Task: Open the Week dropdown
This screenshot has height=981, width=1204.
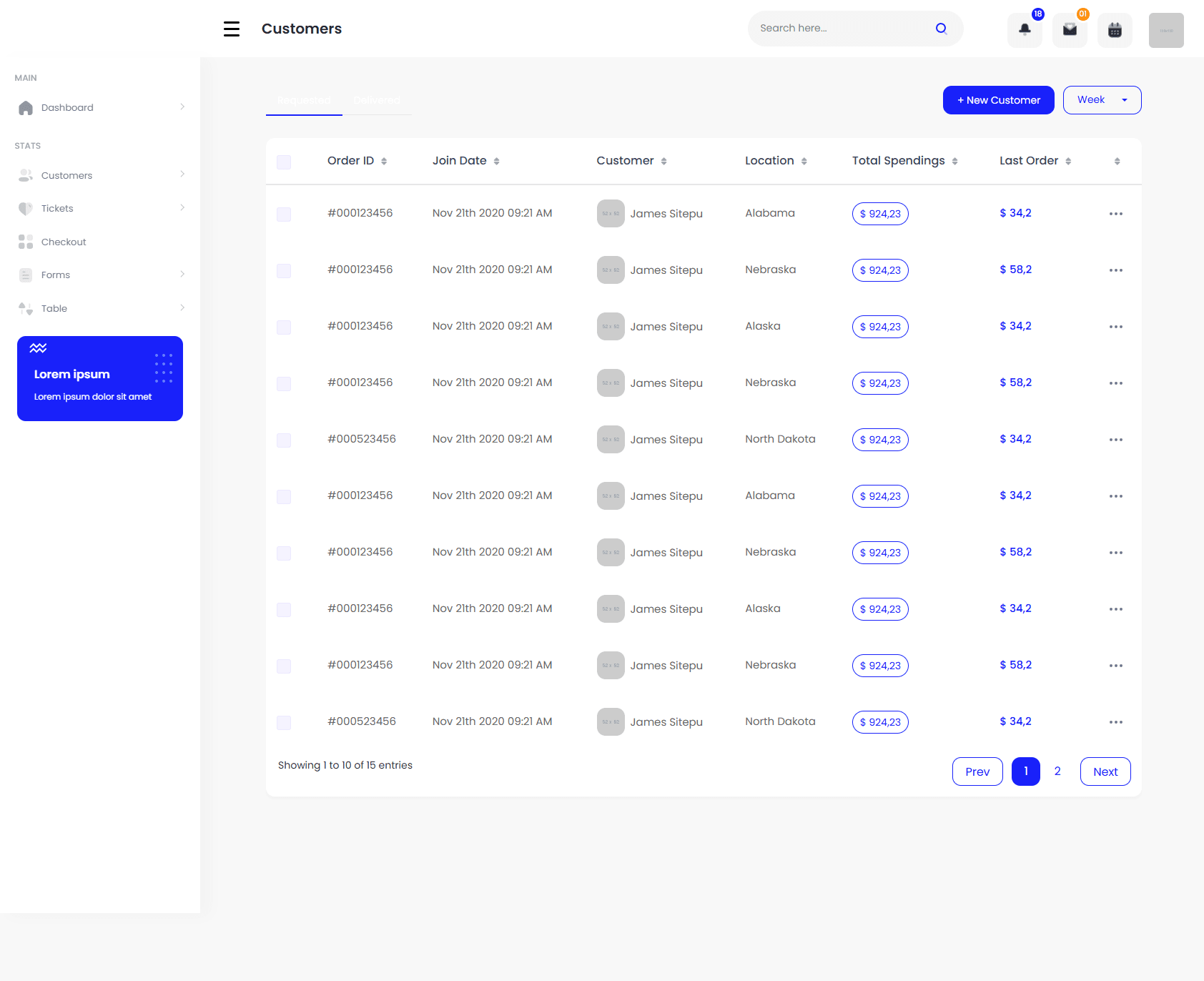Action: (1101, 100)
